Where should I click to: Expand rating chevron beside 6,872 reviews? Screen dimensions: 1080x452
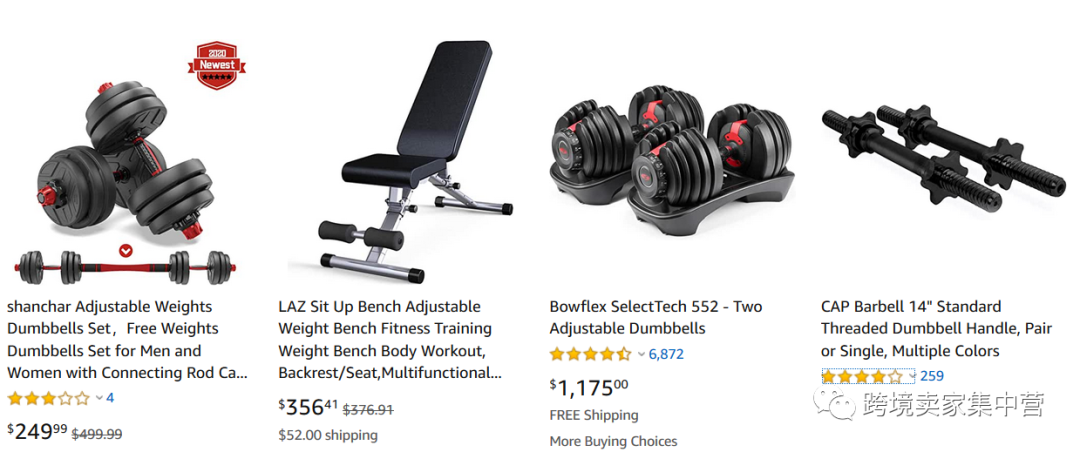[641, 354]
